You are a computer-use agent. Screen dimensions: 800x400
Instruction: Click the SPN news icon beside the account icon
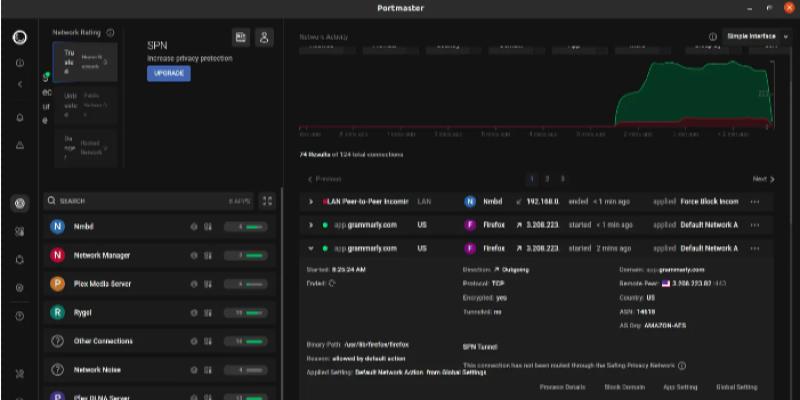point(241,37)
